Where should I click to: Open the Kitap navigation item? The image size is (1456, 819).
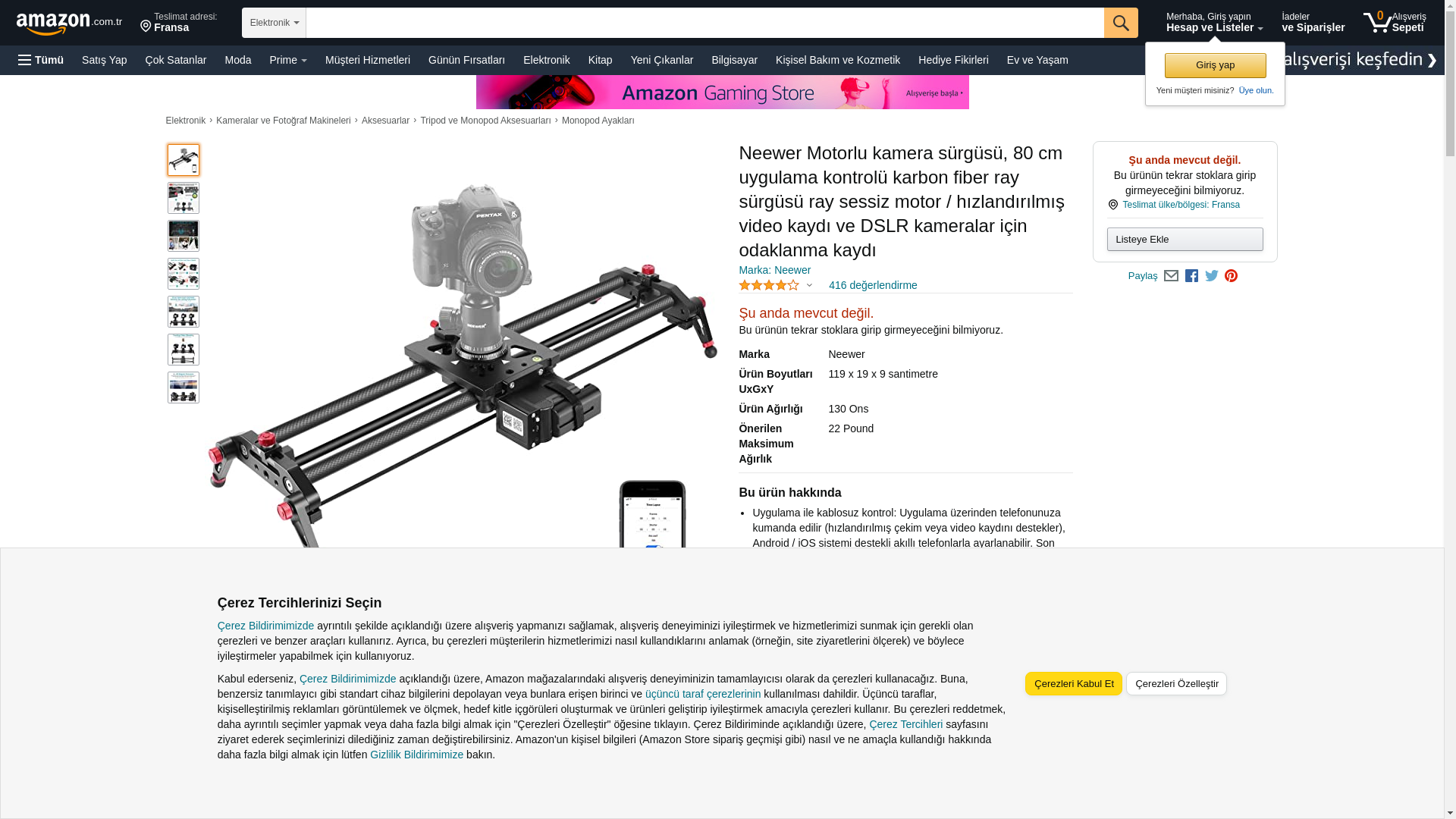coord(600,60)
